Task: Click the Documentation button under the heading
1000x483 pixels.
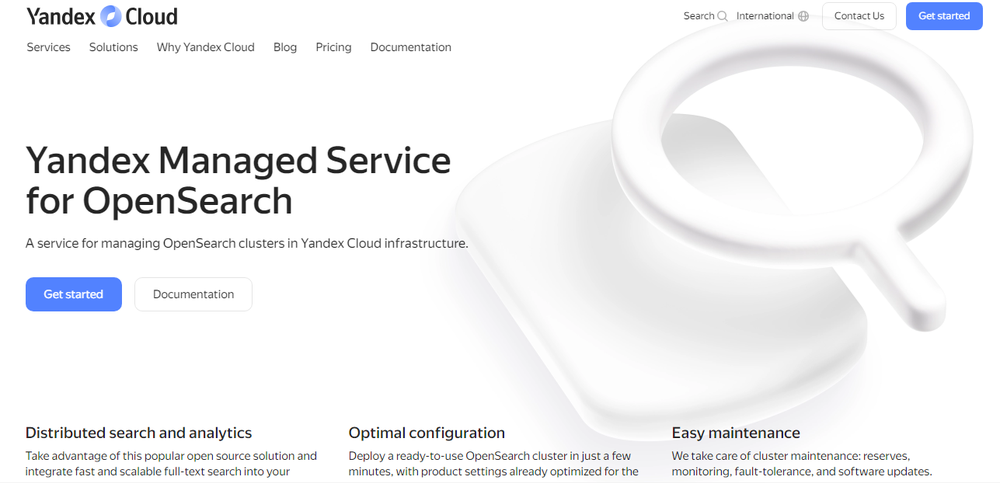Action: [x=193, y=294]
